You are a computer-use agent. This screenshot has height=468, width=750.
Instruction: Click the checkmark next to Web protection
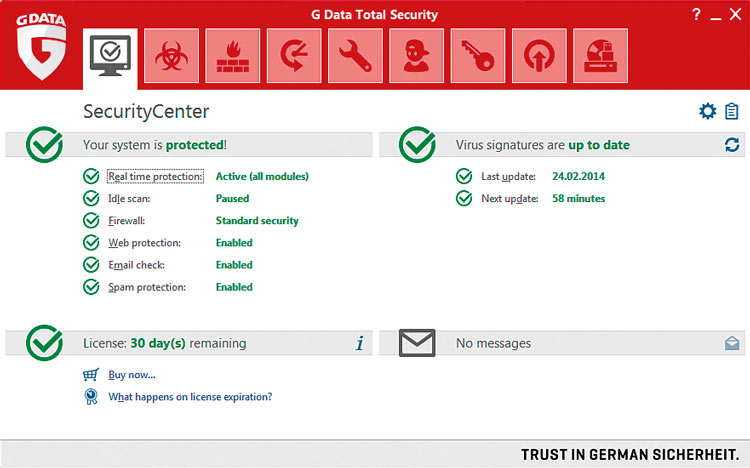91,243
